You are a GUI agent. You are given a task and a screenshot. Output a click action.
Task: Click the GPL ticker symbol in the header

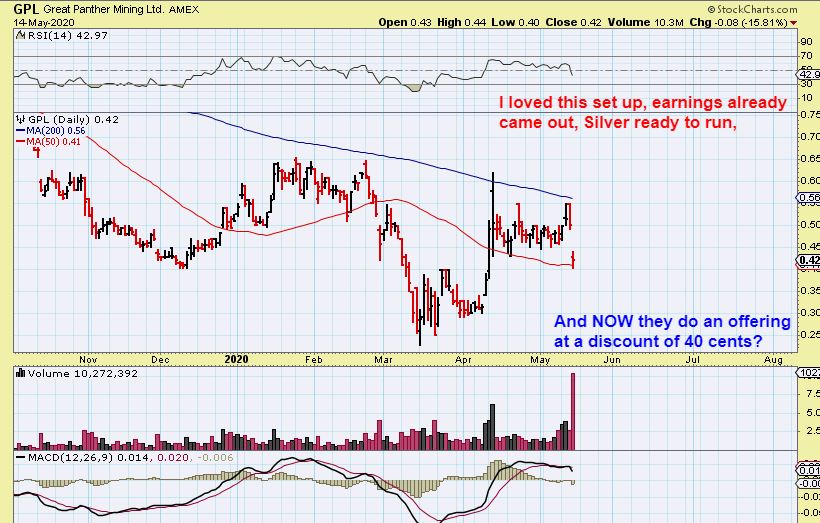[x=26, y=9]
